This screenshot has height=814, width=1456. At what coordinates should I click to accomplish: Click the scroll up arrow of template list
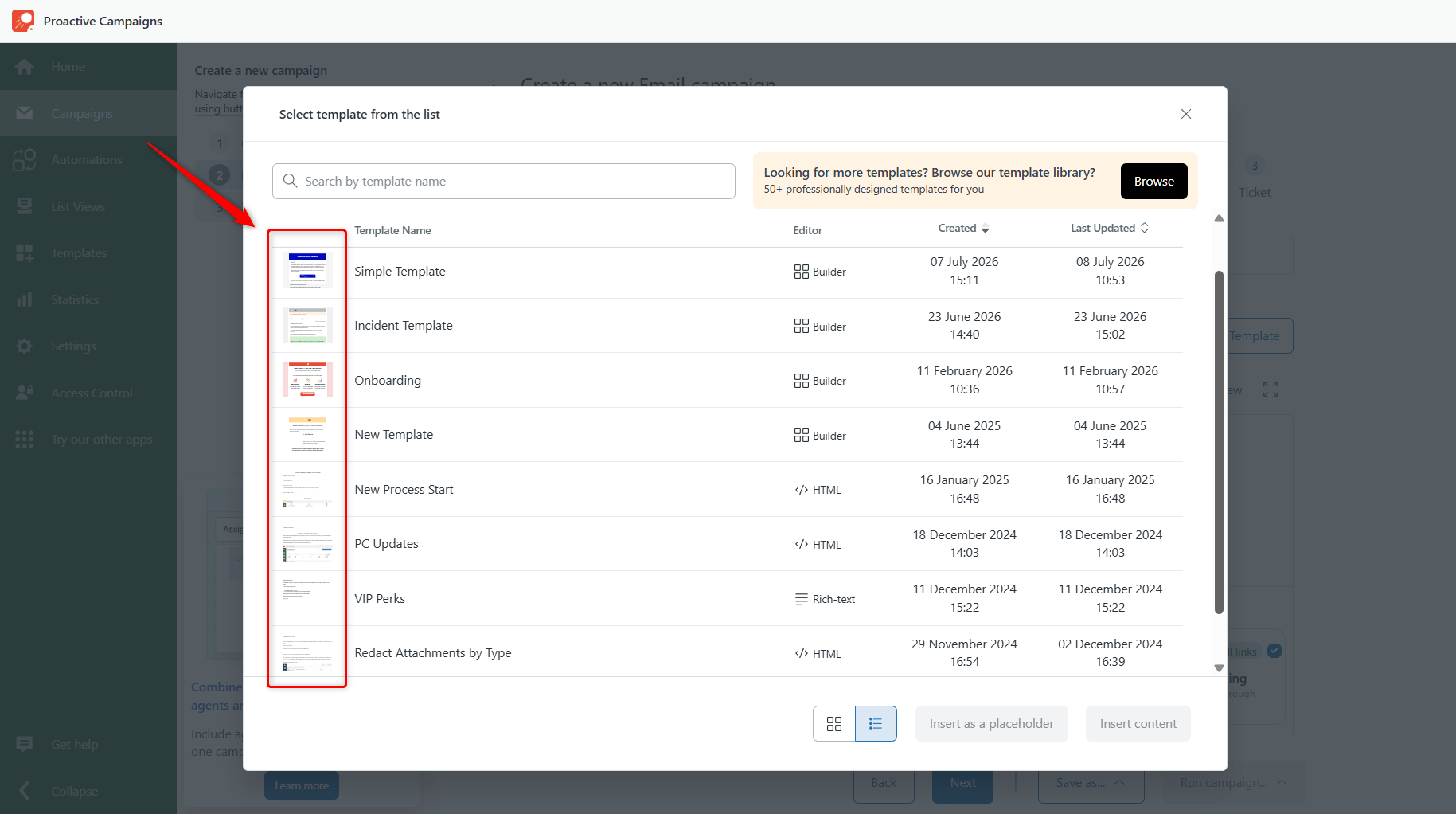click(x=1219, y=218)
